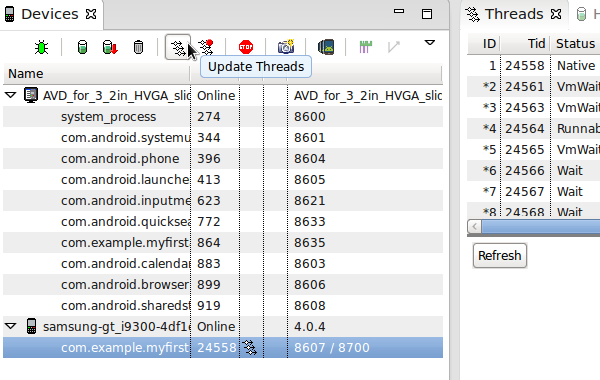Select thread row with Tid 24561

click(x=533, y=86)
